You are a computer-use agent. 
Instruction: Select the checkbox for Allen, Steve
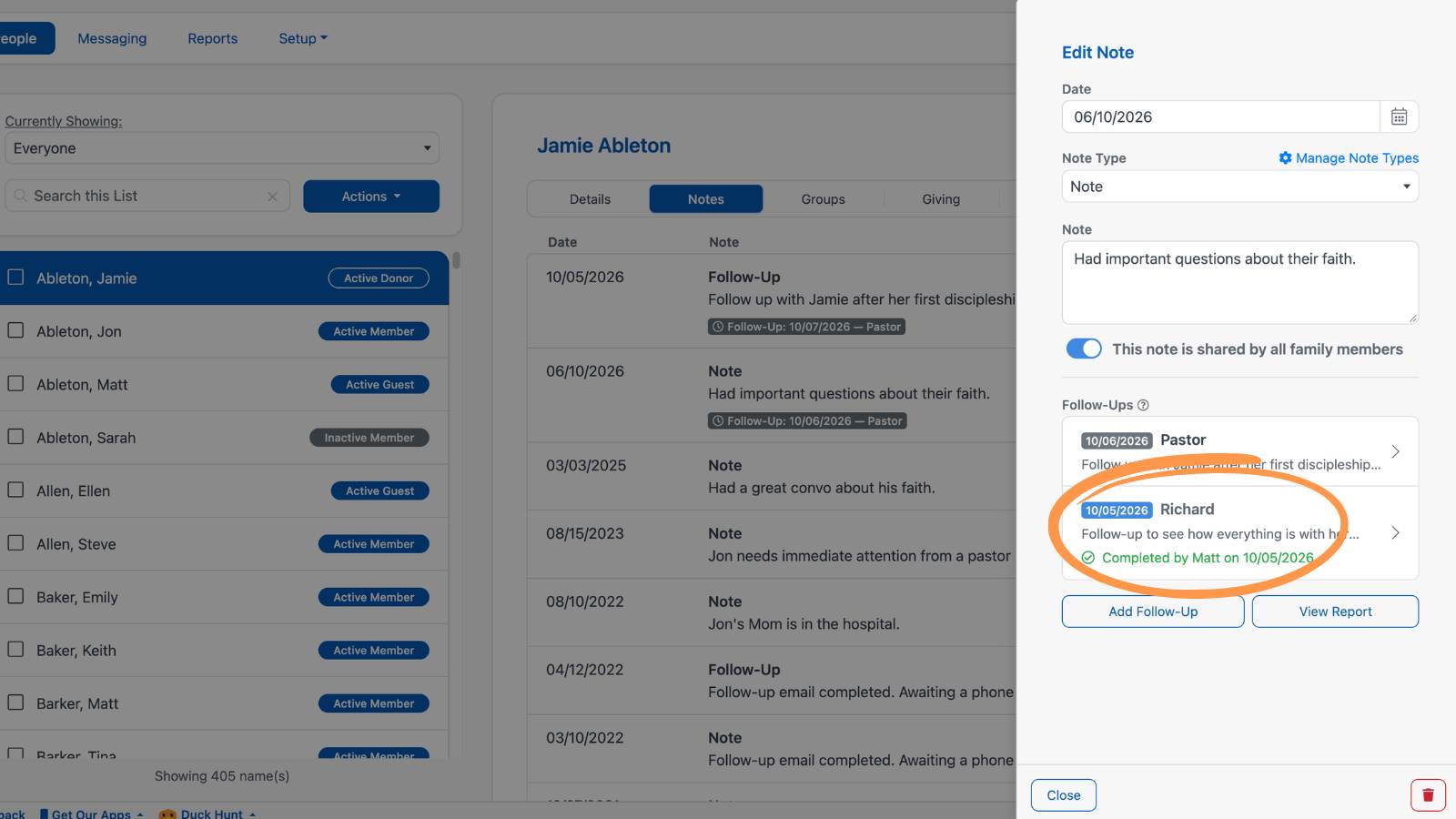tap(15, 542)
